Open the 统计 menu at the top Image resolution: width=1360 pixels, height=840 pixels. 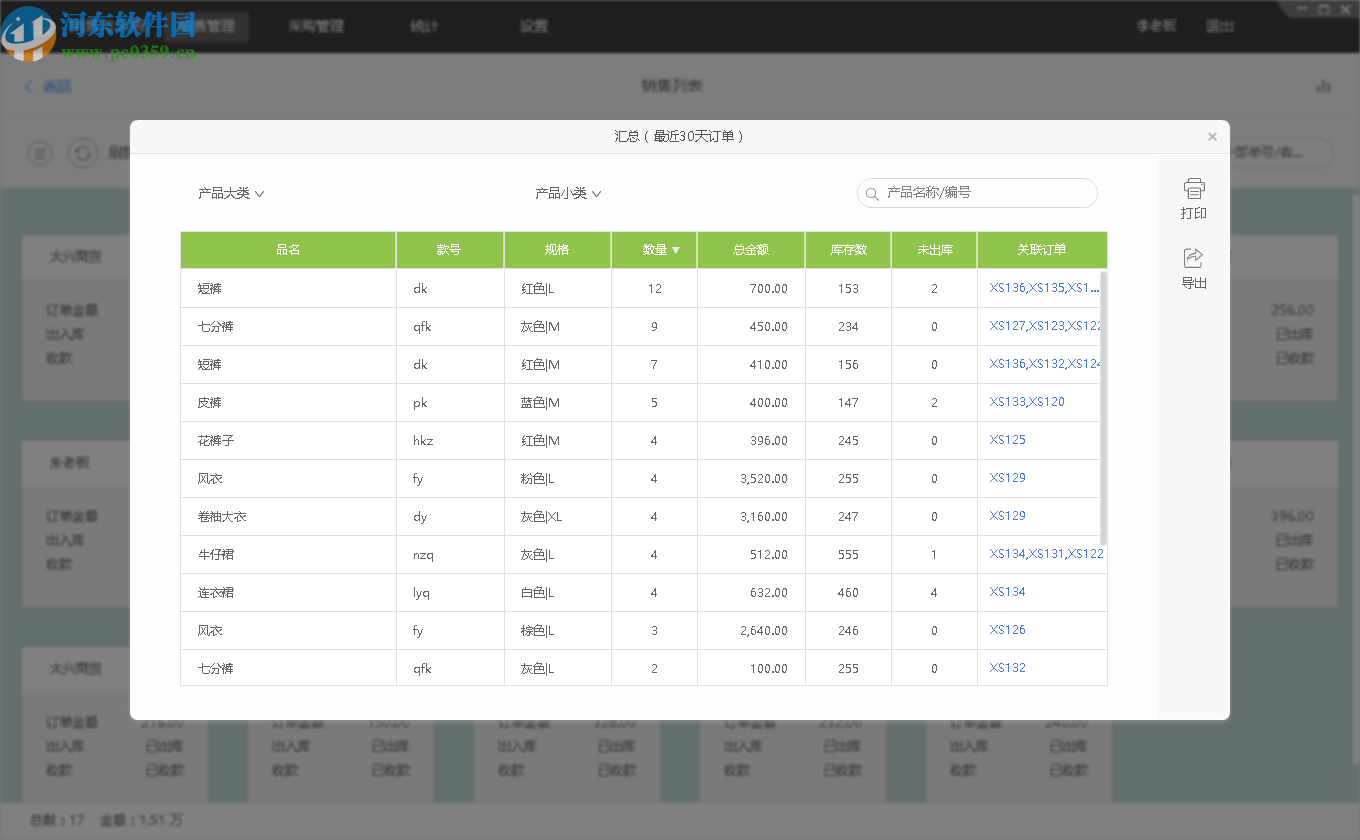424,27
